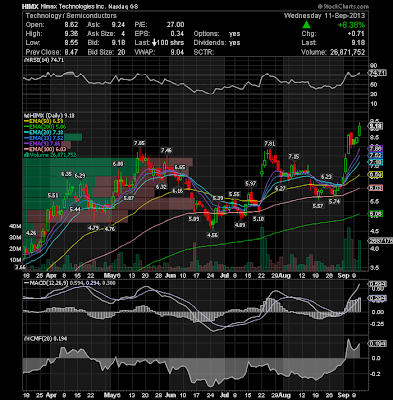This screenshot has width=393, height=400.
Task: Click the +8.38% percent change value
Action: (x=351, y=25)
